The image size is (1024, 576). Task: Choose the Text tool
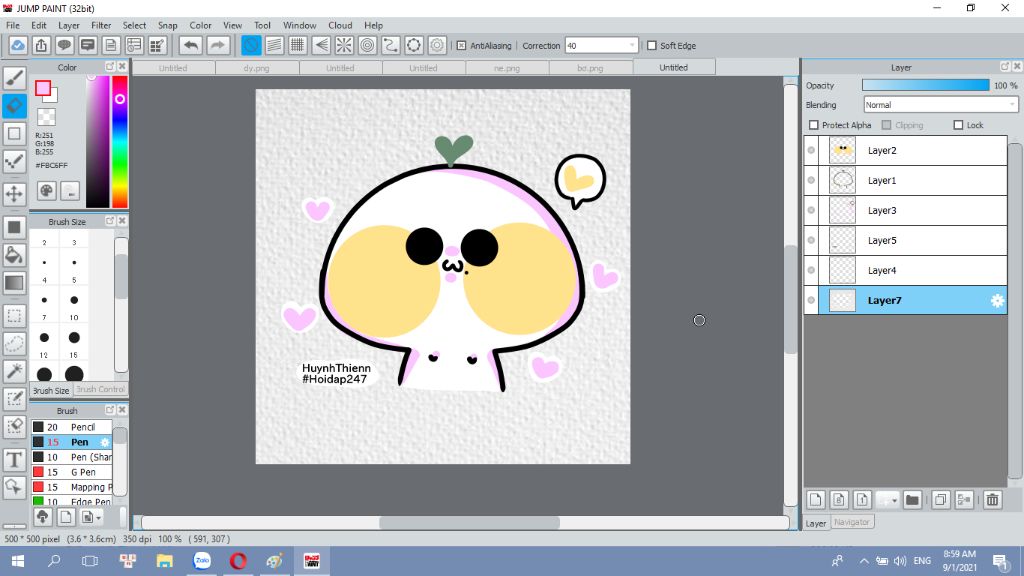point(14,460)
